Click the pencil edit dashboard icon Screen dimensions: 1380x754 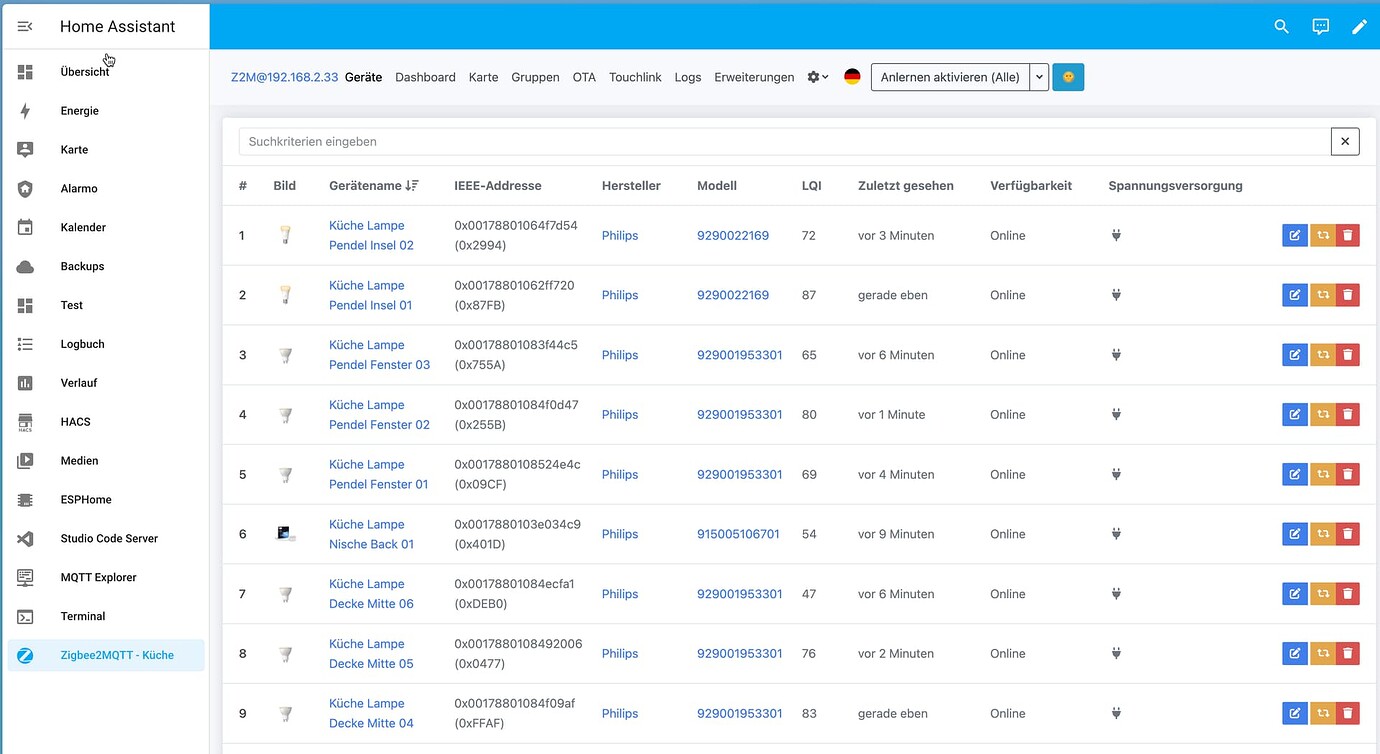1359,27
